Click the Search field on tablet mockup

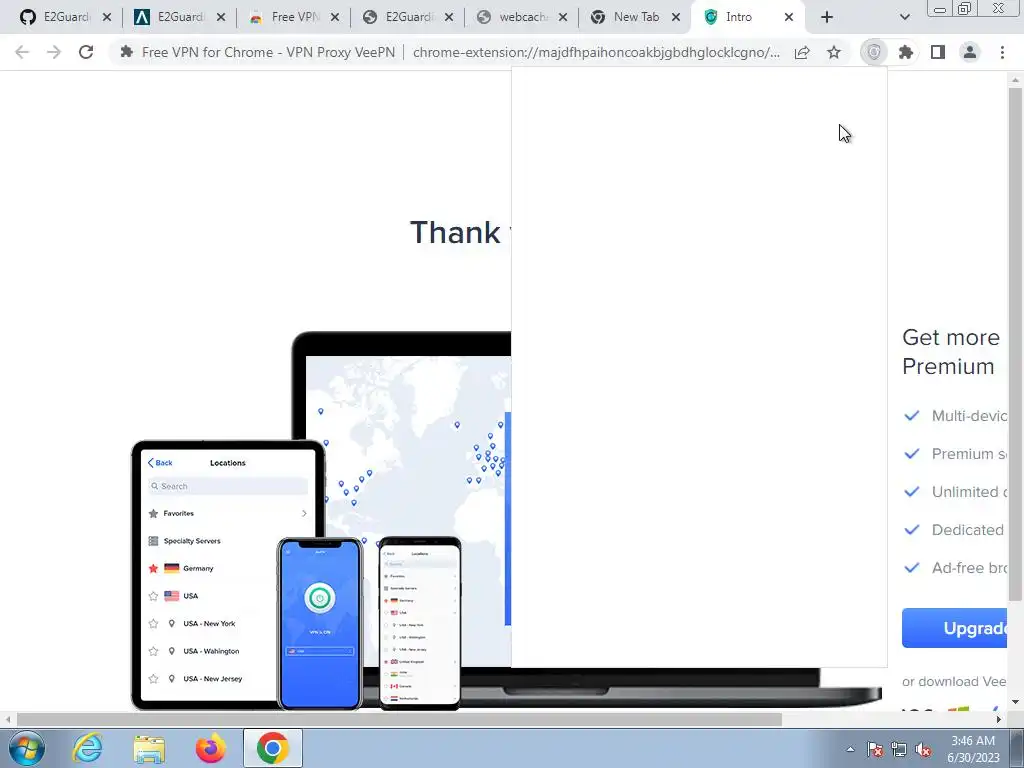[228, 486]
